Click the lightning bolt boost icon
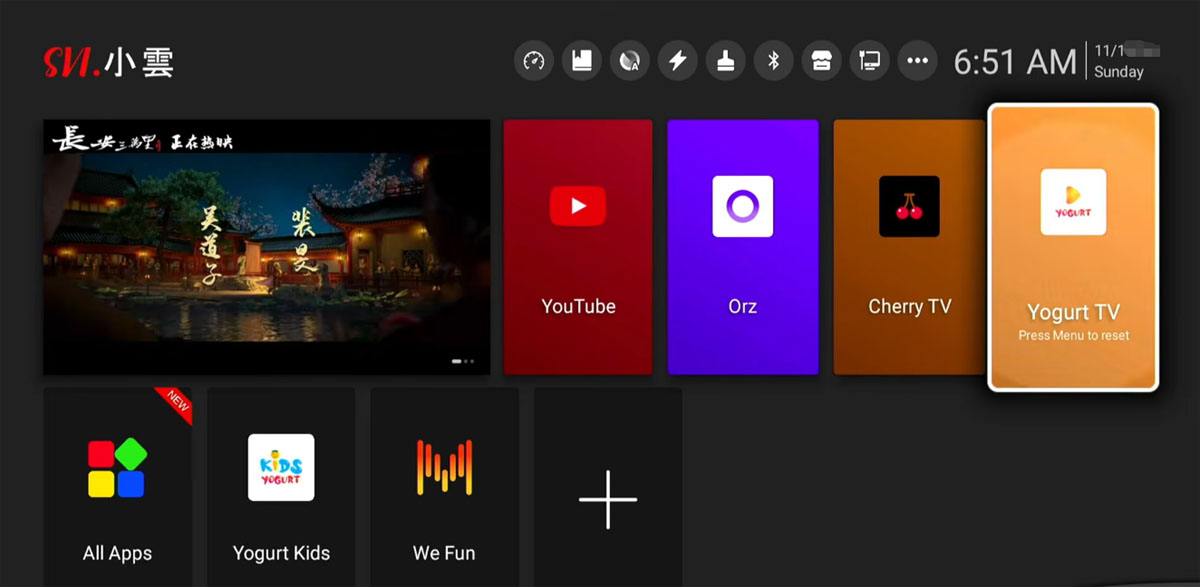Screen dimensions: 1200x587 pos(678,61)
